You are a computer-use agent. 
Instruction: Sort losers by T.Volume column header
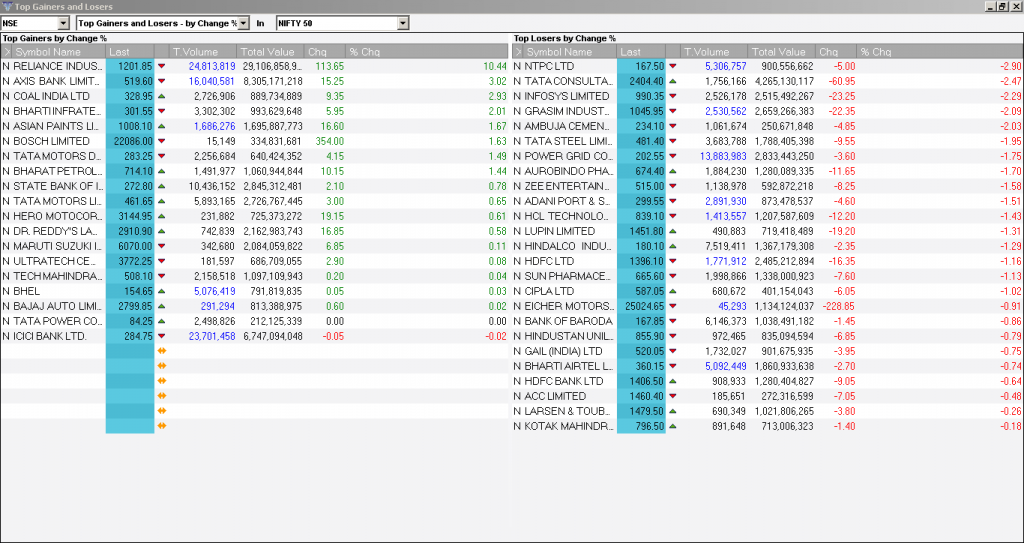[714, 52]
